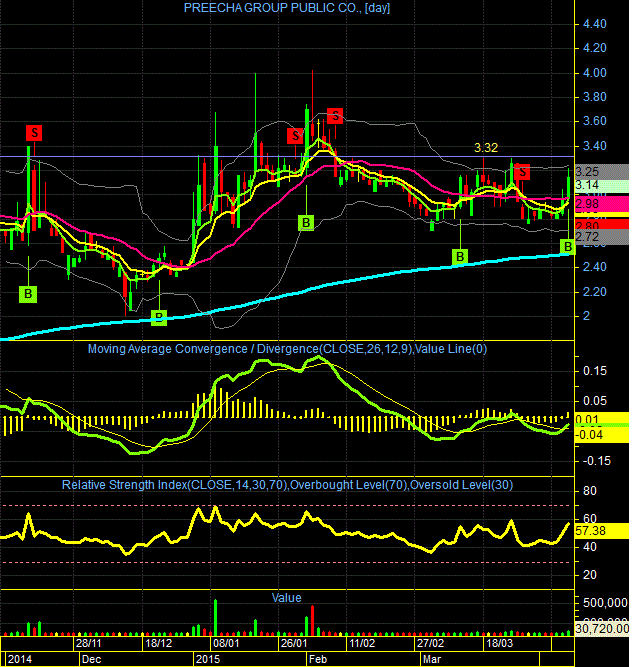Click the MACD 0.01 value tag
Image resolution: width=633 pixels, height=667 pixels.
pos(602,418)
